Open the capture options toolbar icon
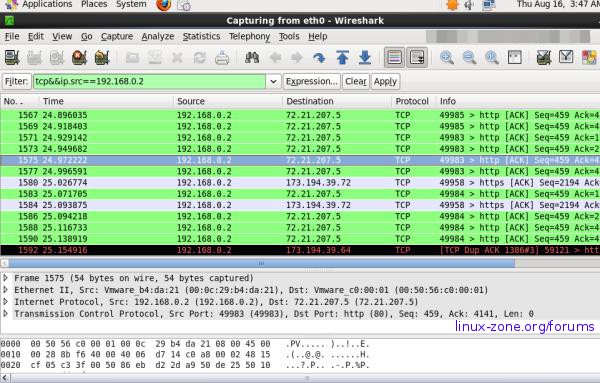The image size is (600, 383). [34, 58]
